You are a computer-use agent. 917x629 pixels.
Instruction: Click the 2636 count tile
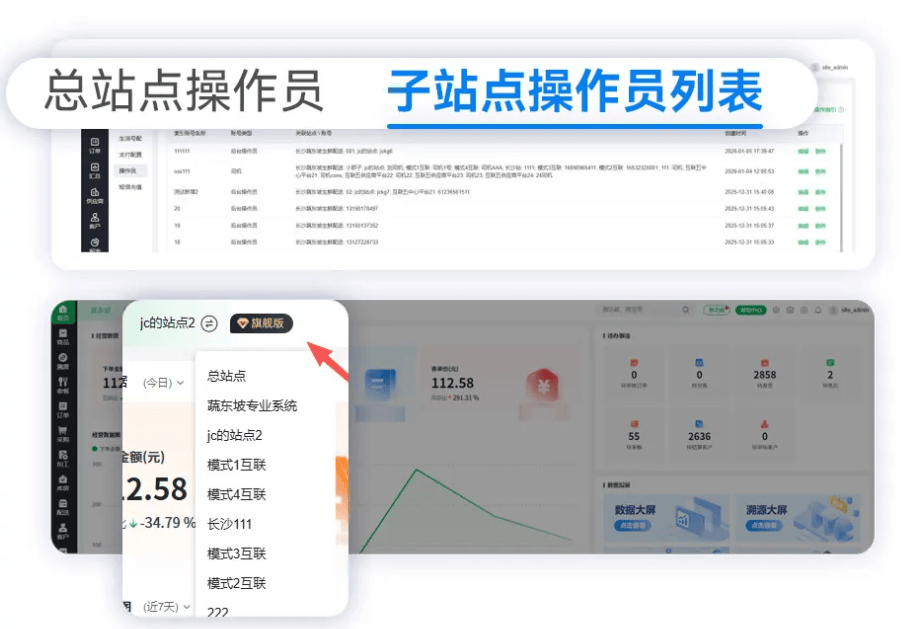[x=699, y=436]
